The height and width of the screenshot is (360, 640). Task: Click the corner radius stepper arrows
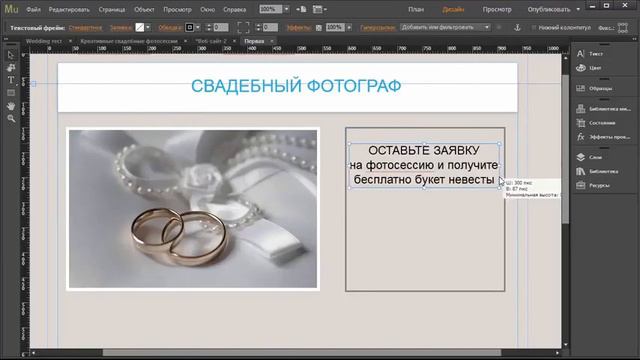258,27
